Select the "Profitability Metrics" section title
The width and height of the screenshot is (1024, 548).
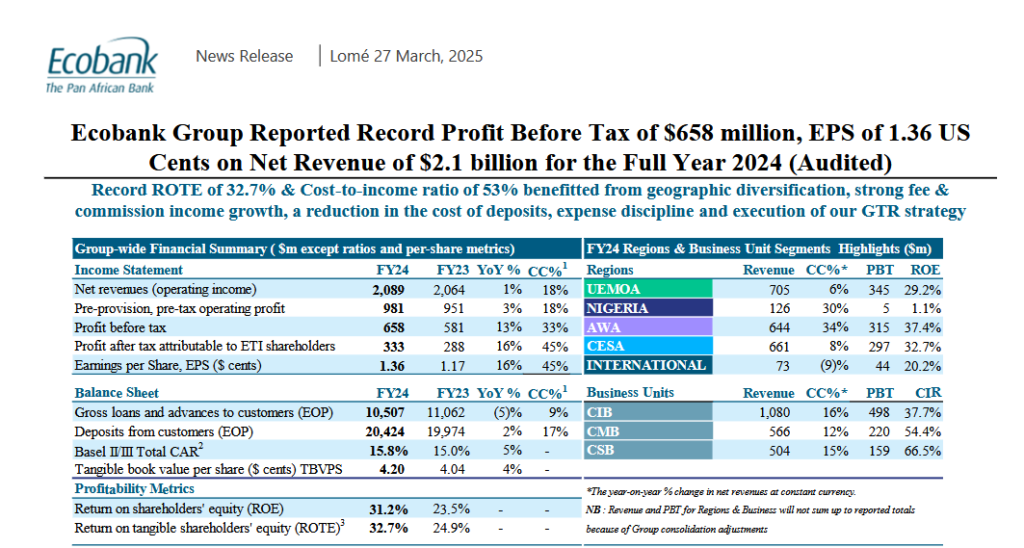(x=134, y=489)
